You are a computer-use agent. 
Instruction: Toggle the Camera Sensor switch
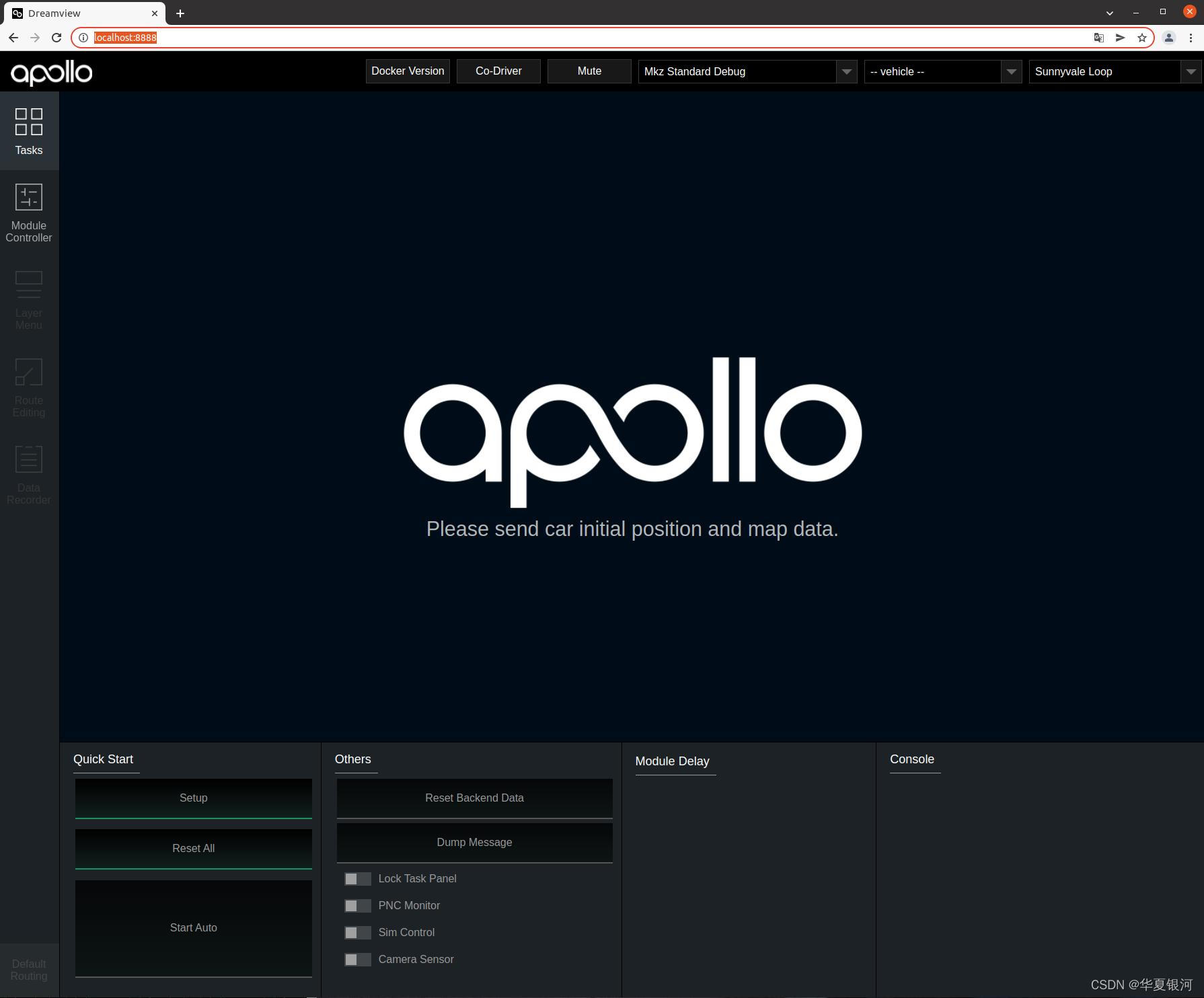358,960
